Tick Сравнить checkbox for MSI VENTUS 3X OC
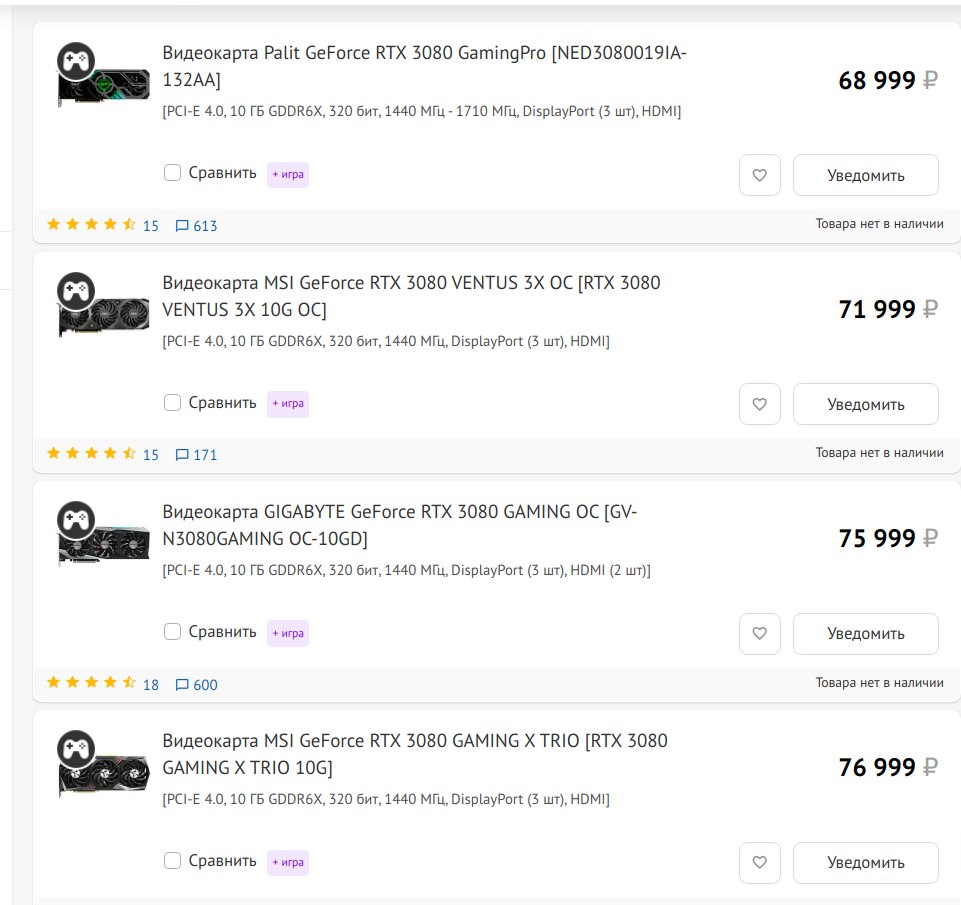The image size is (961, 905). (172, 403)
